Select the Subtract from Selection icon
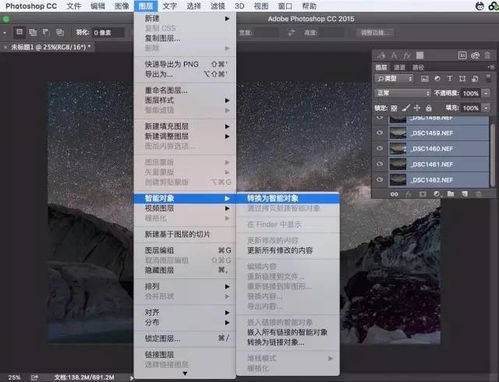The image size is (499, 382). [x=46, y=32]
